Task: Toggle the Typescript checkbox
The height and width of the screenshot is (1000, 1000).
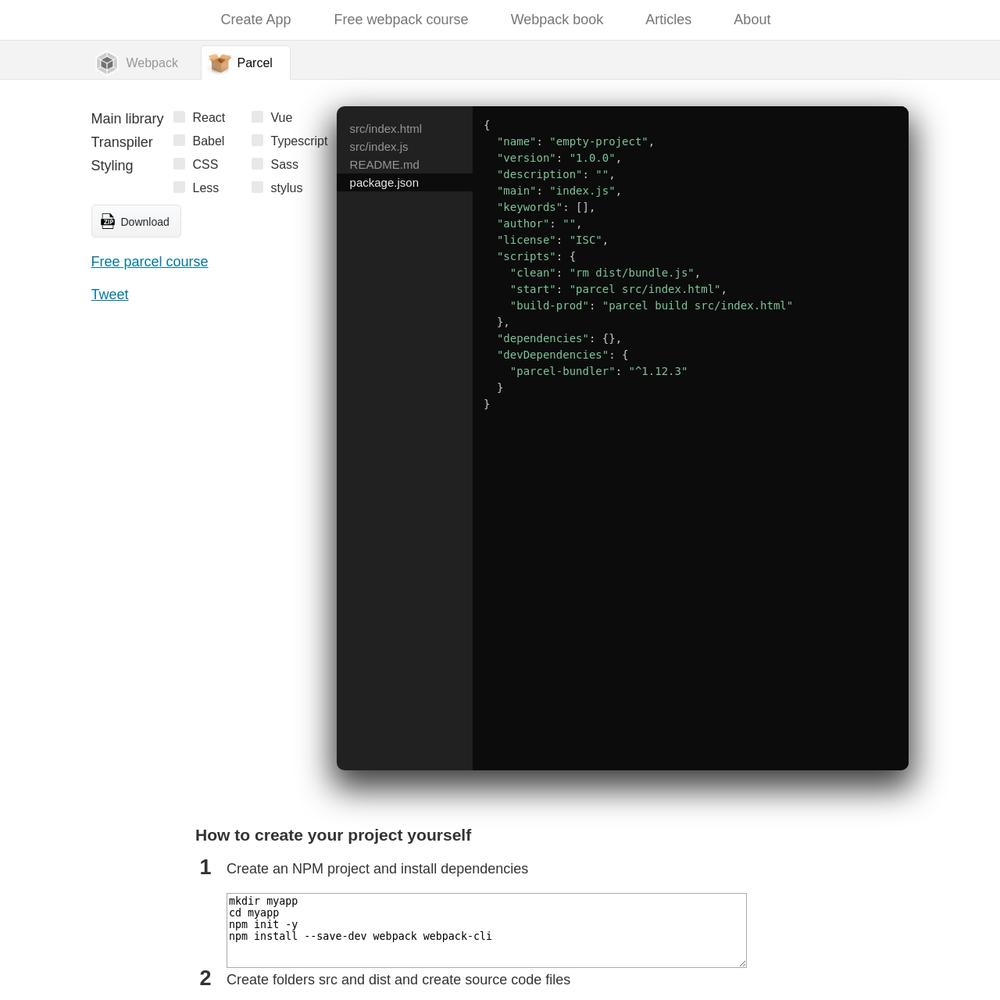Action: coord(257,140)
